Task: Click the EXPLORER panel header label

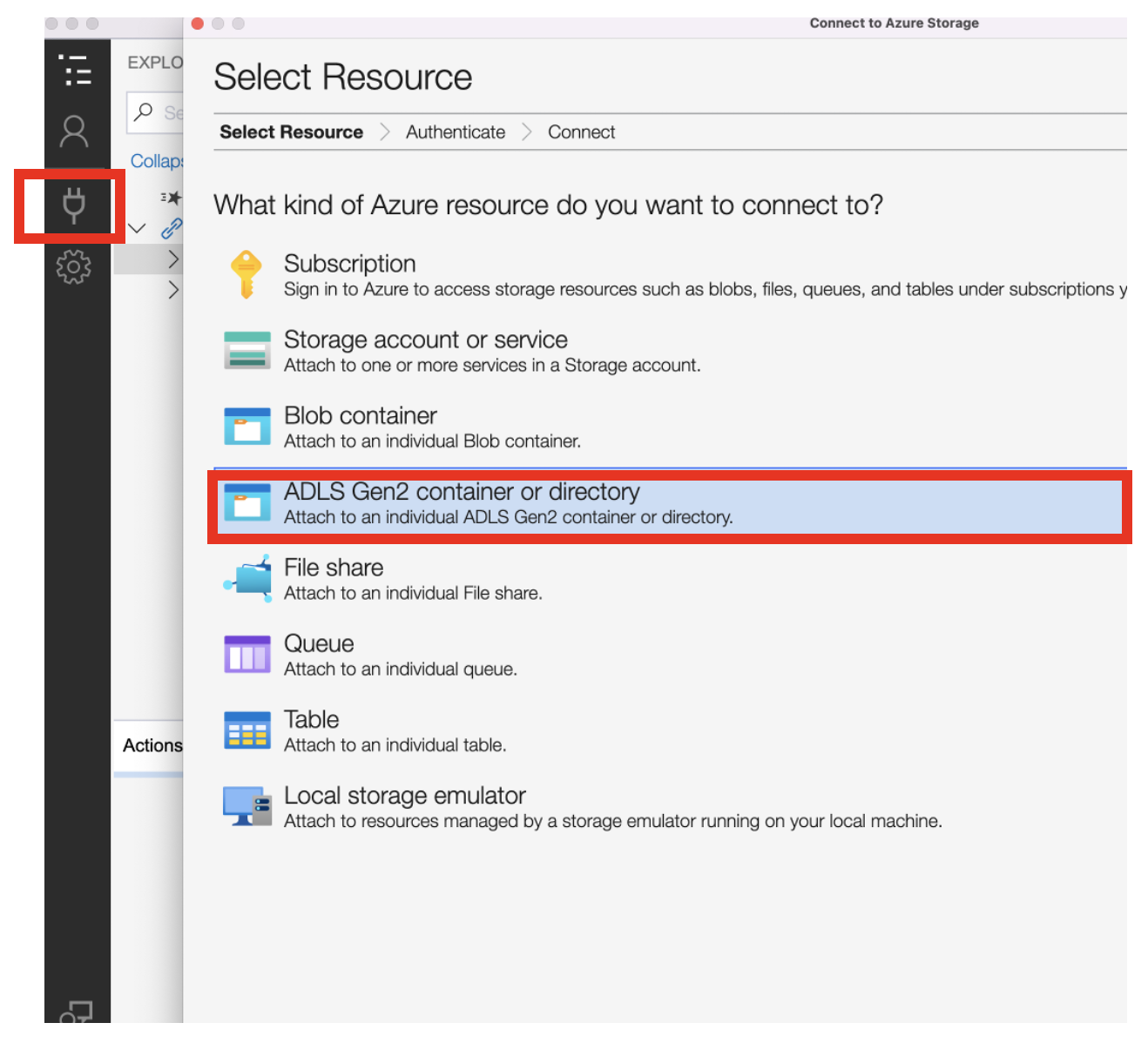Action: [x=155, y=63]
